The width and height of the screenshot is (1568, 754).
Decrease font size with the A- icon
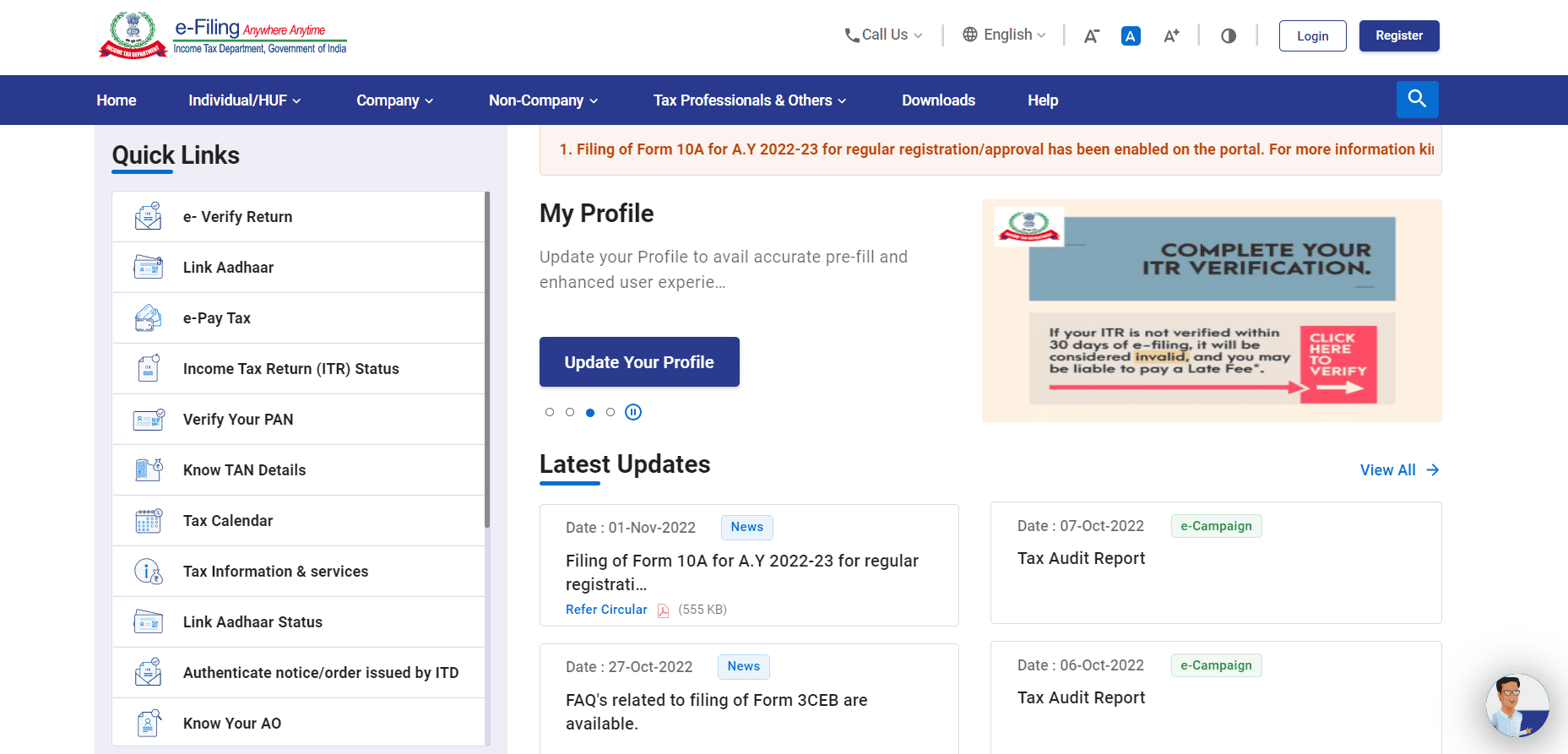click(1091, 35)
